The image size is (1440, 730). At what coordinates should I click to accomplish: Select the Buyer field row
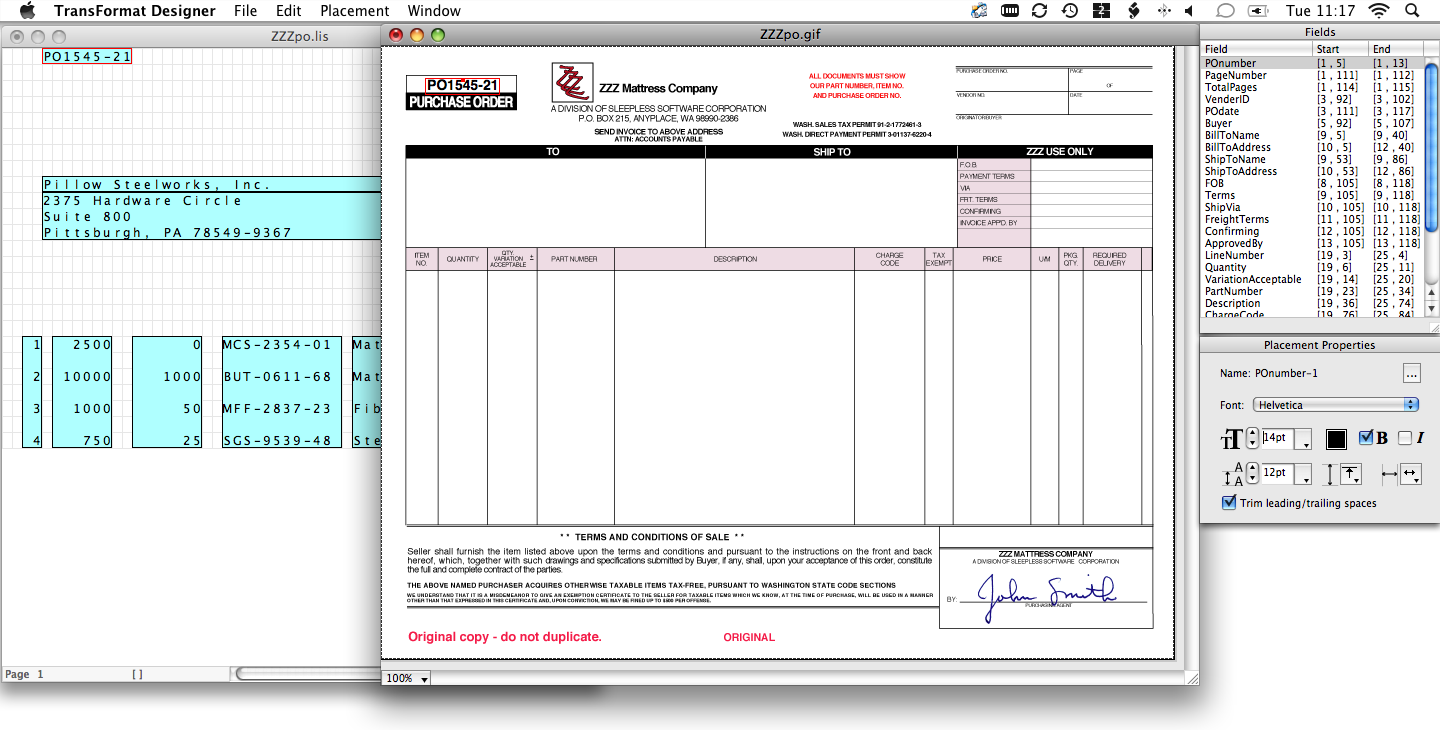point(1312,123)
